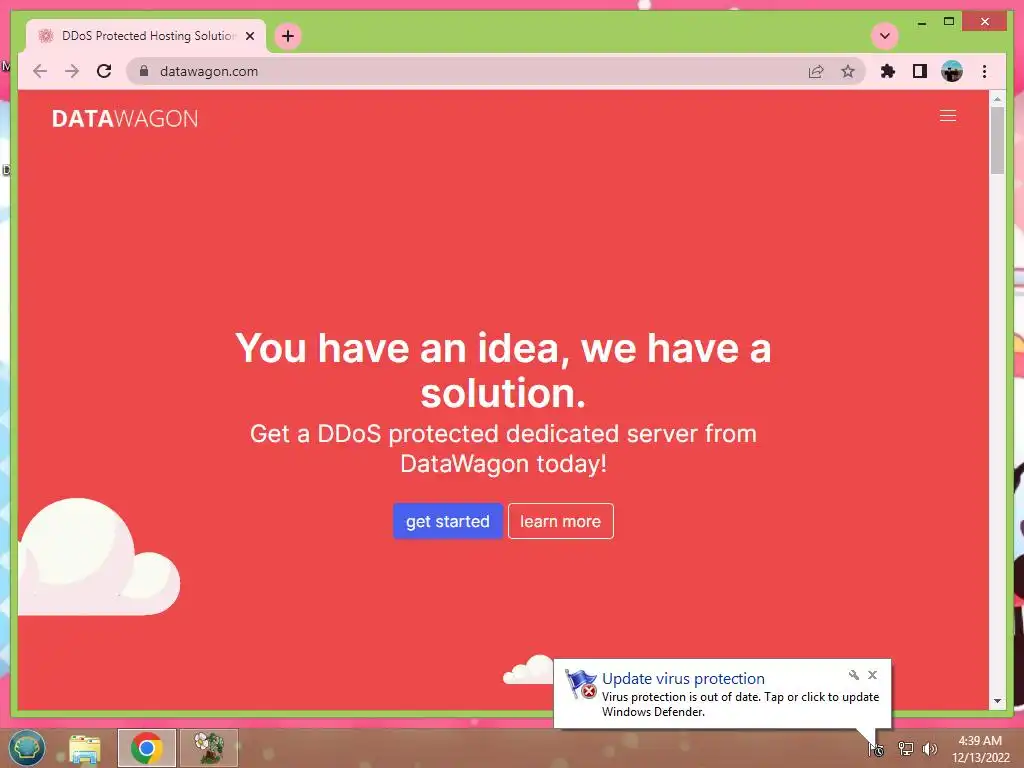Image resolution: width=1024 pixels, height=768 pixels.
Task: Open the flower app on taskbar
Action: click(x=208, y=748)
